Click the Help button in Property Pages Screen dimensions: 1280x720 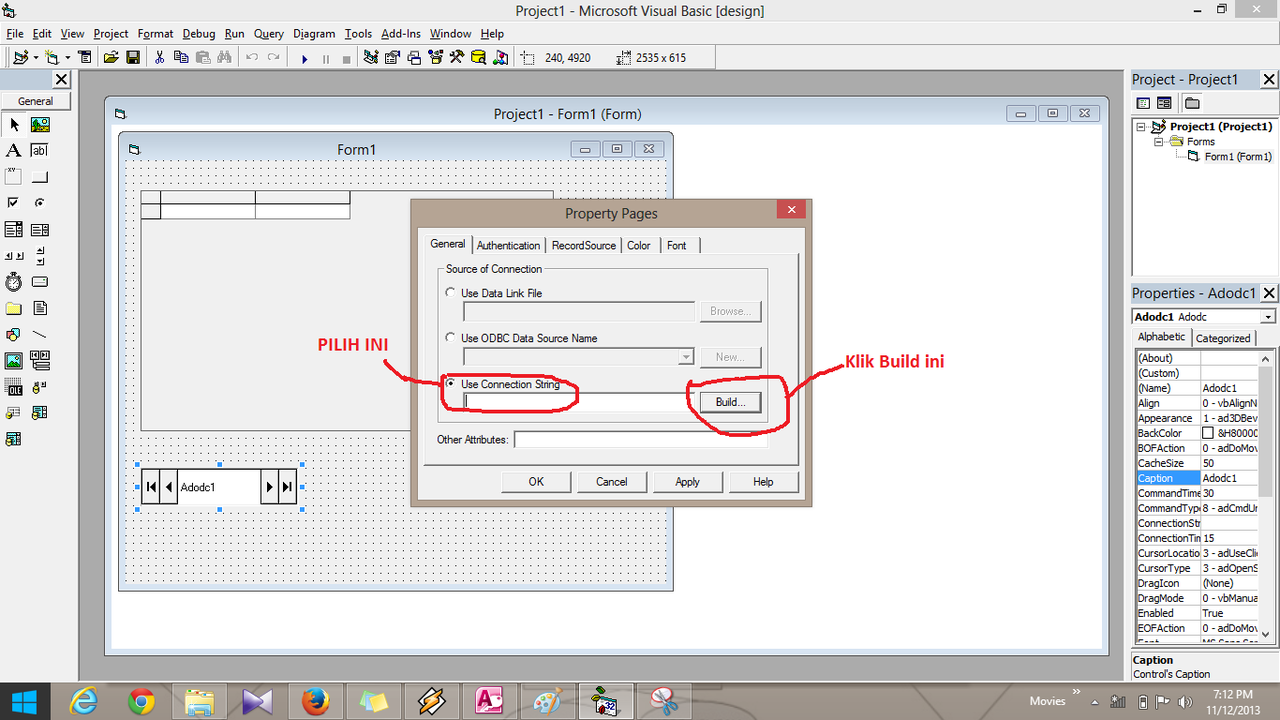point(763,482)
